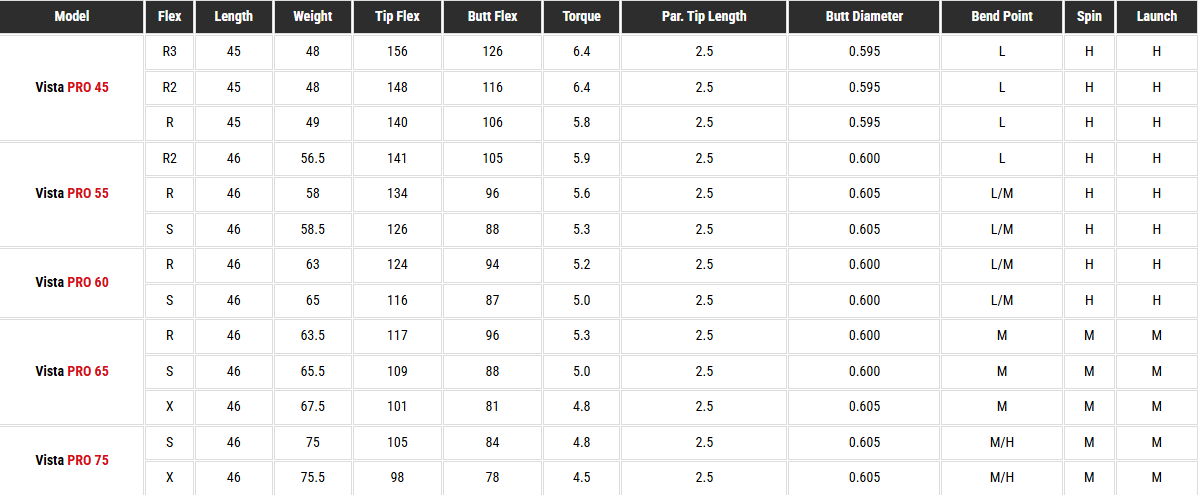Select the Butt Diameter column header
The width and height of the screenshot is (1199, 495).
864,17
